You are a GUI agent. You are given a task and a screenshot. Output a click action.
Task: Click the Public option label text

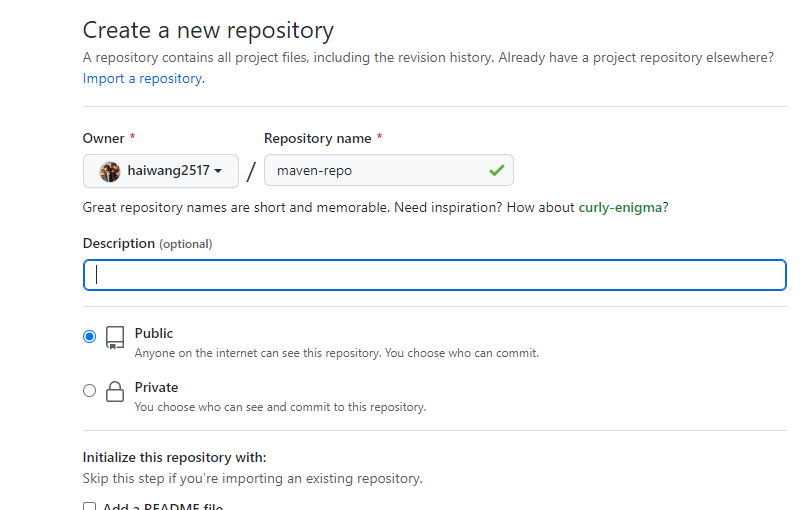coord(154,333)
